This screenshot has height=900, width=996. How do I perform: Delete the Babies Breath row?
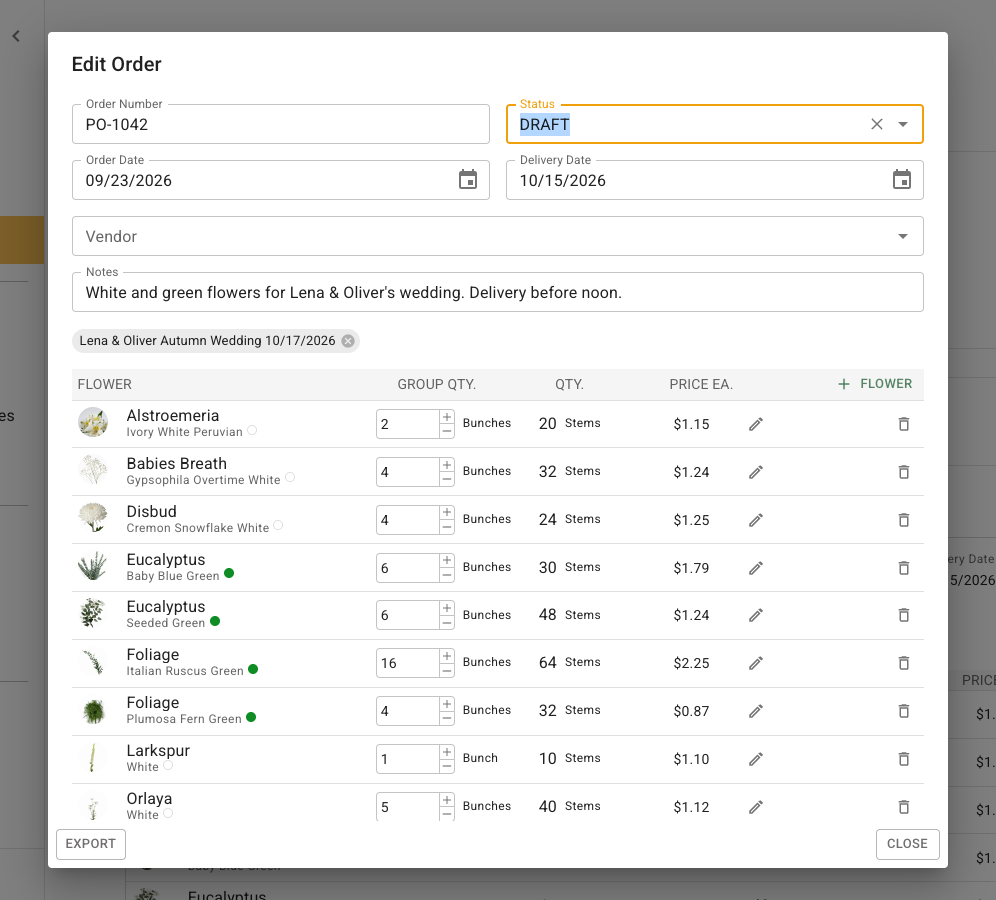pyautogui.click(x=904, y=472)
